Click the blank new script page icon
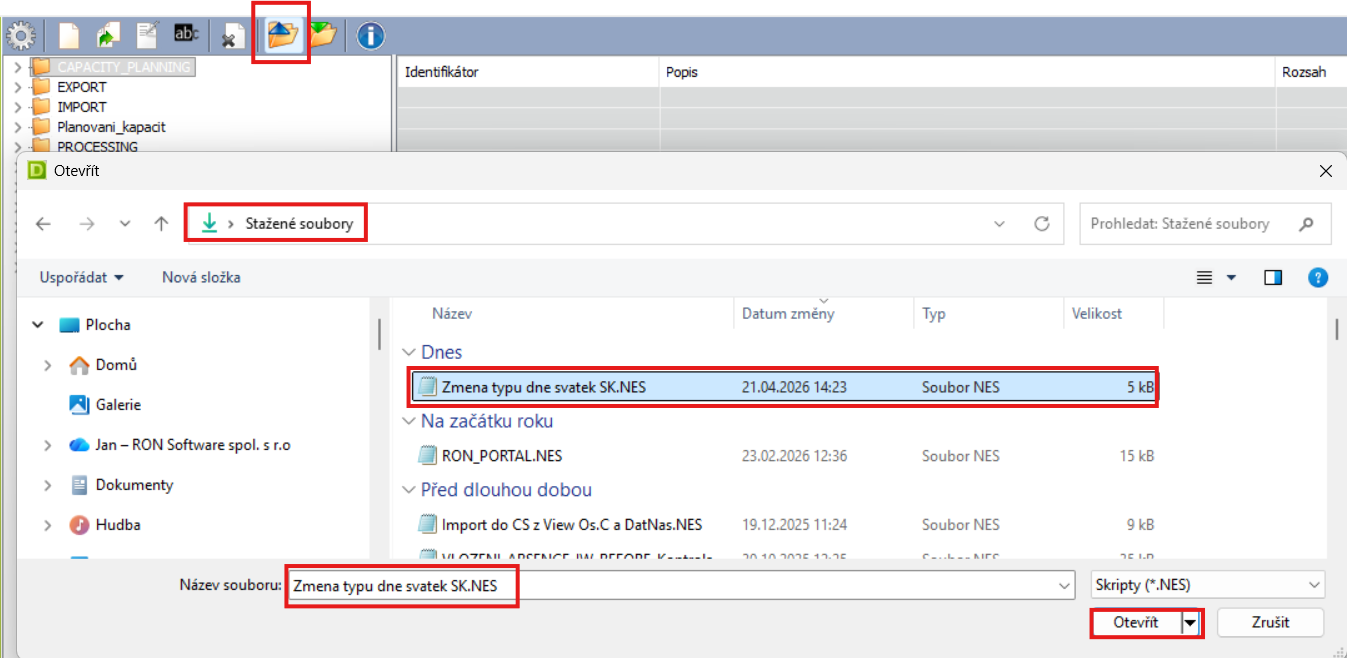The height and width of the screenshot is (658, 1347). (x=68, y=37)
